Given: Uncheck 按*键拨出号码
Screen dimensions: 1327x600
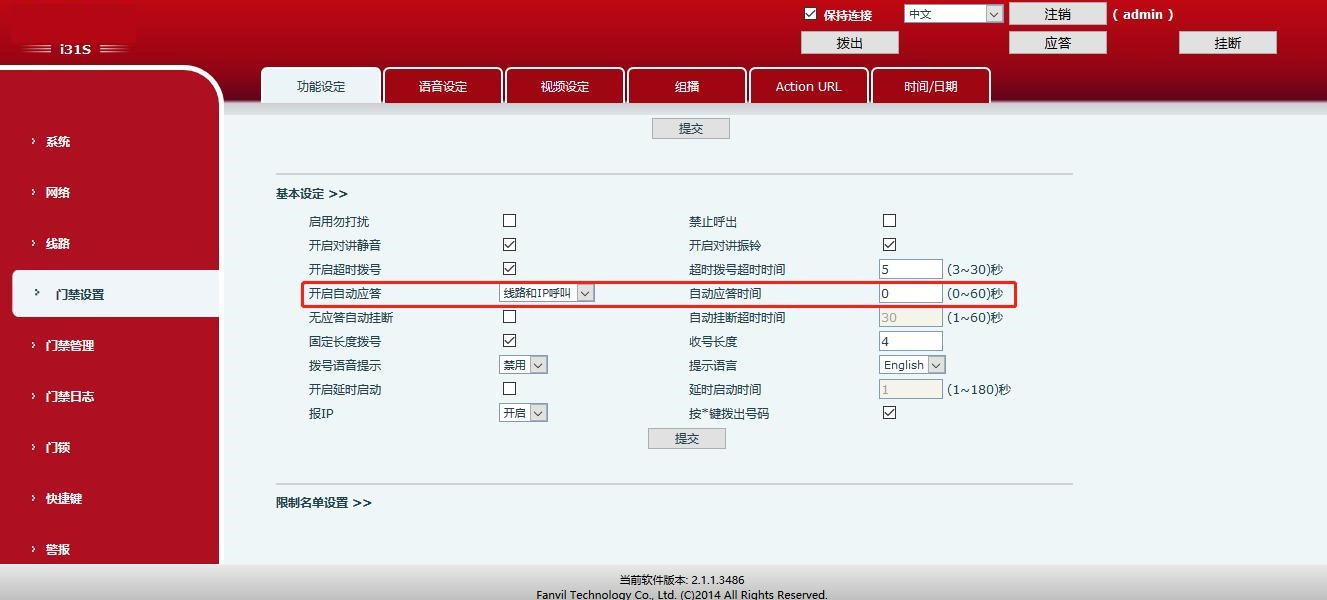Looking at the screenshot, I should coord(889,412).
